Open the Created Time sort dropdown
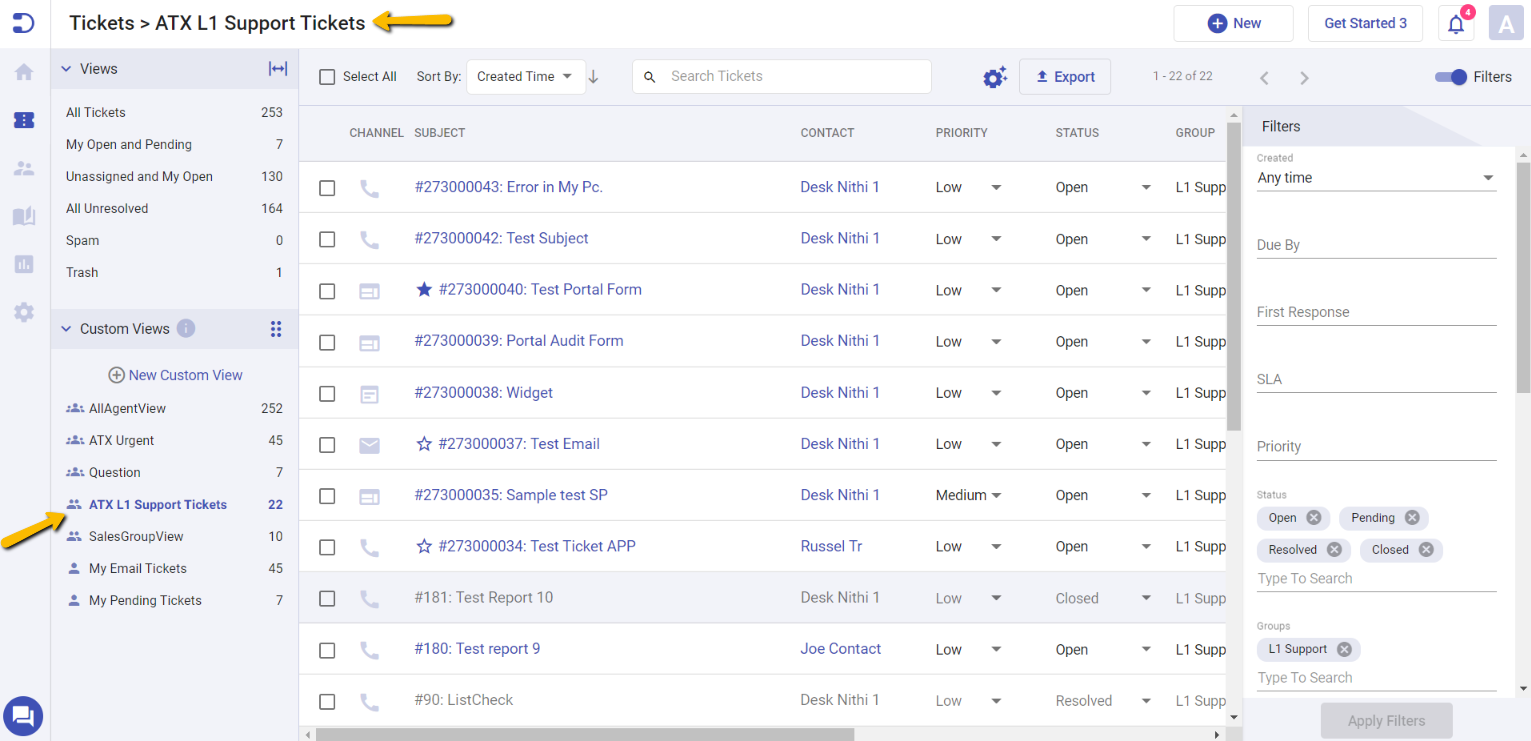 coord(526,76)
